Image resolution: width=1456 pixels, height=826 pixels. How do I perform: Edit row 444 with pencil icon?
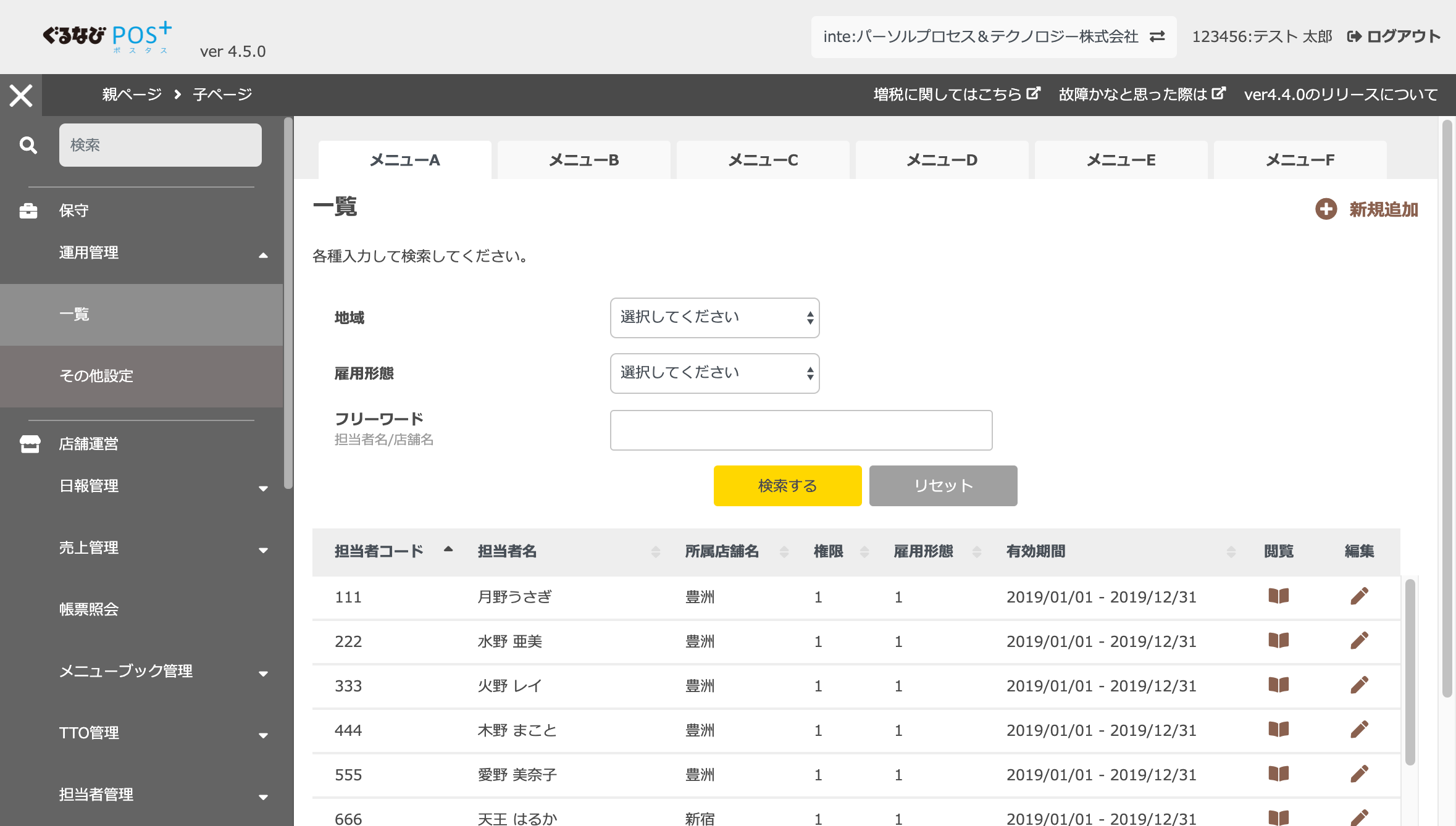[x=1359, y=730]
